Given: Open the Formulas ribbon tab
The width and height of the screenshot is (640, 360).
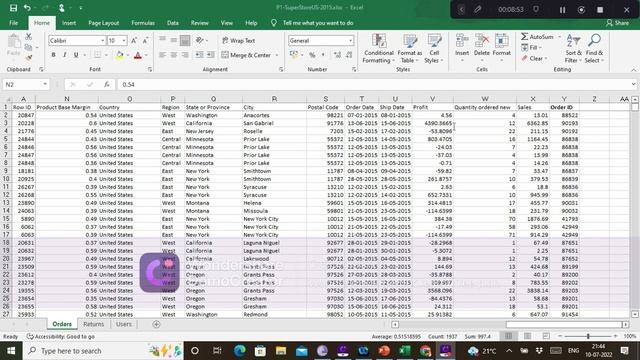Looking at the screenshot, I should tap(143, 23).
